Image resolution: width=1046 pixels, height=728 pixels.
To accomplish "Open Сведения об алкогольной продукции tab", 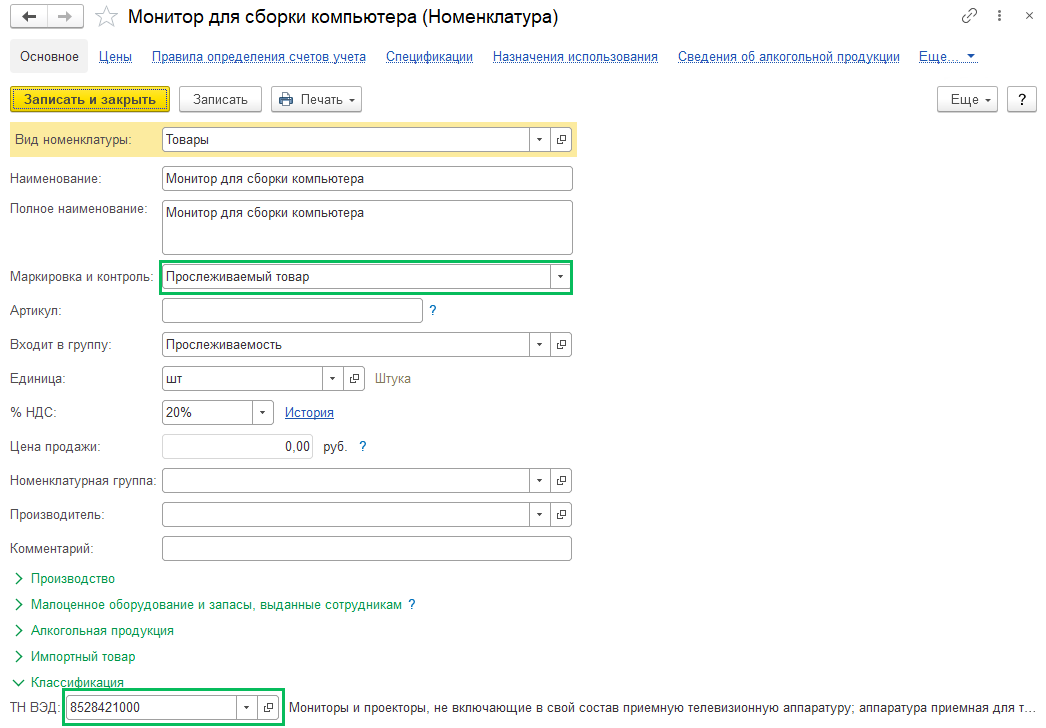I will pyautogui.click(x=789, y=57).
